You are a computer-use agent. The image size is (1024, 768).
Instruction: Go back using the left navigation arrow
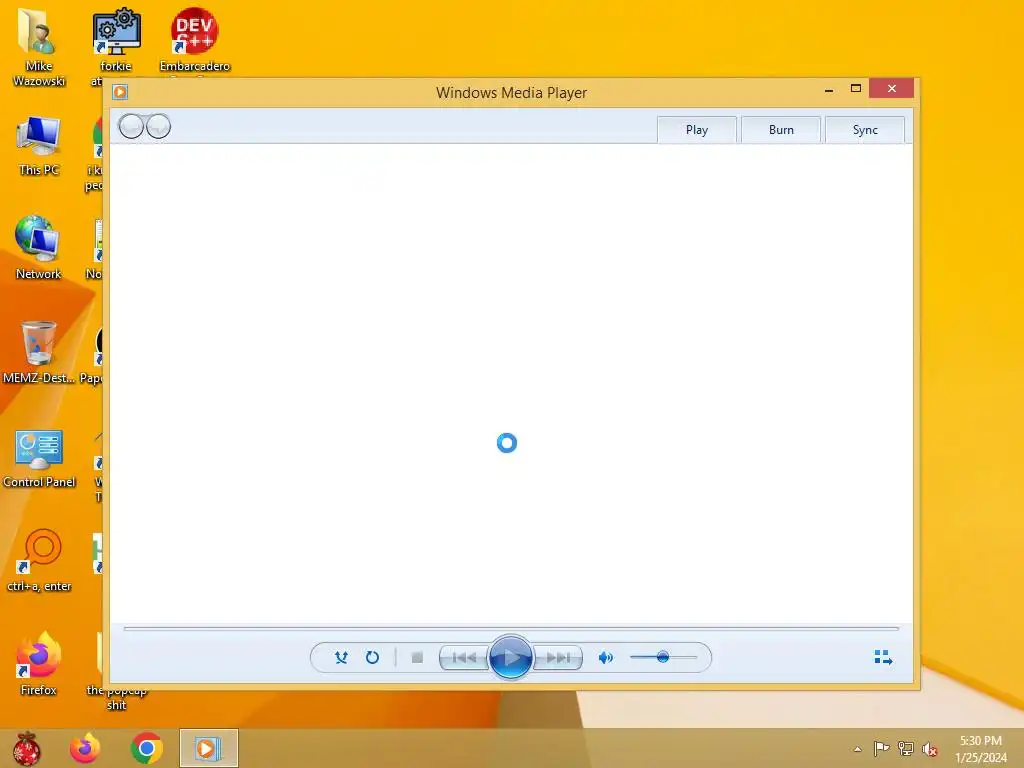coord(131,126)
